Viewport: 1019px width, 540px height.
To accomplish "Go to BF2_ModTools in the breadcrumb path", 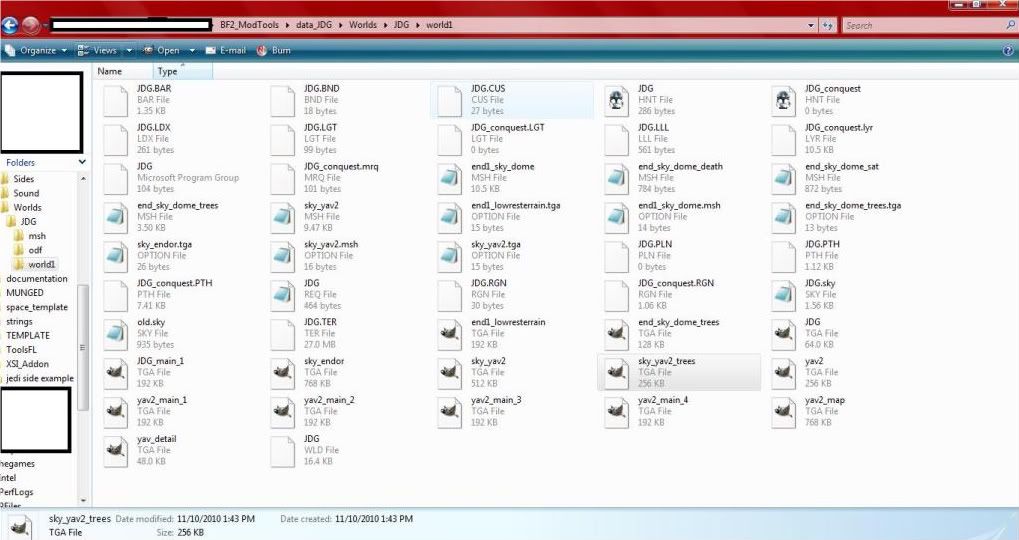I will 250,25.
